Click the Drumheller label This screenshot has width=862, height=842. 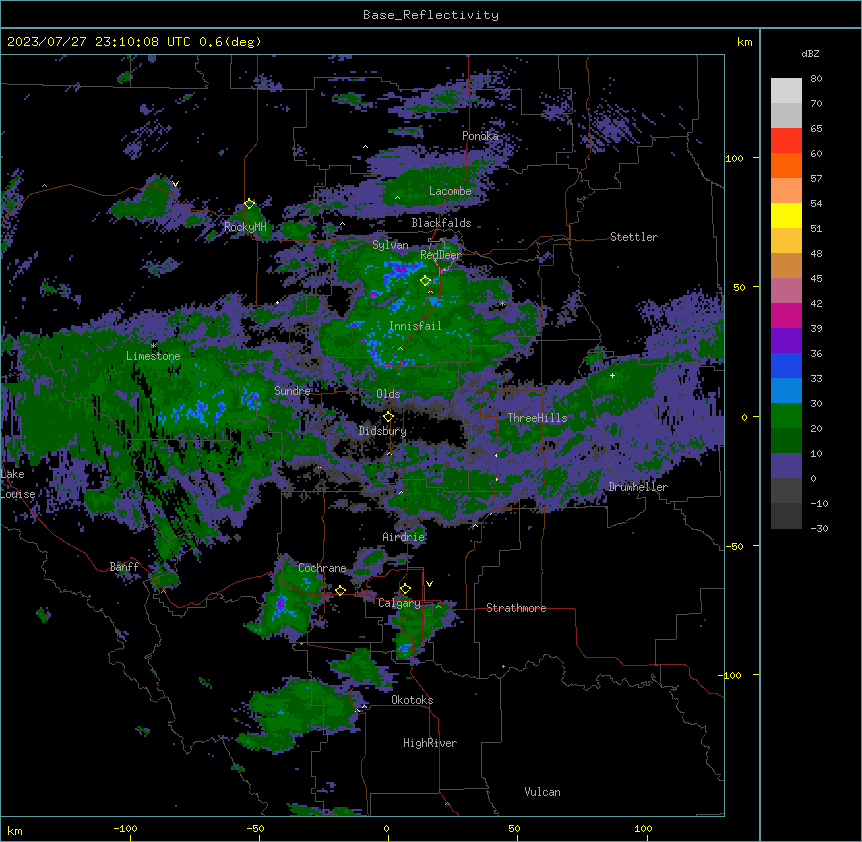[638, 487]
